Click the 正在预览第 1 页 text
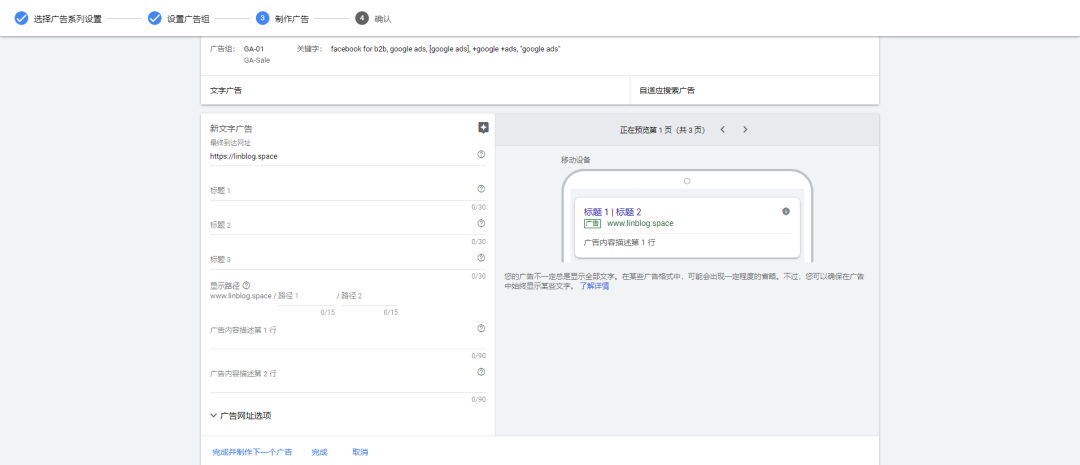This screenshot has height=465, width=1080. 662,130
